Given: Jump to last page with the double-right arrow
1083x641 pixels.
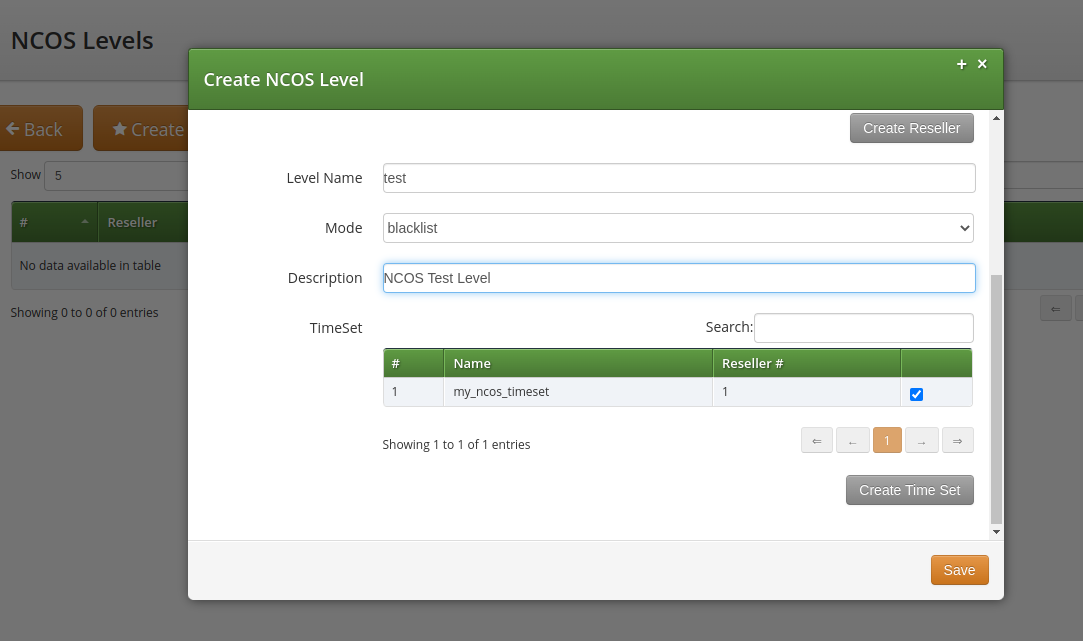Looking at the screenshot, I should (x=957, y=440).
